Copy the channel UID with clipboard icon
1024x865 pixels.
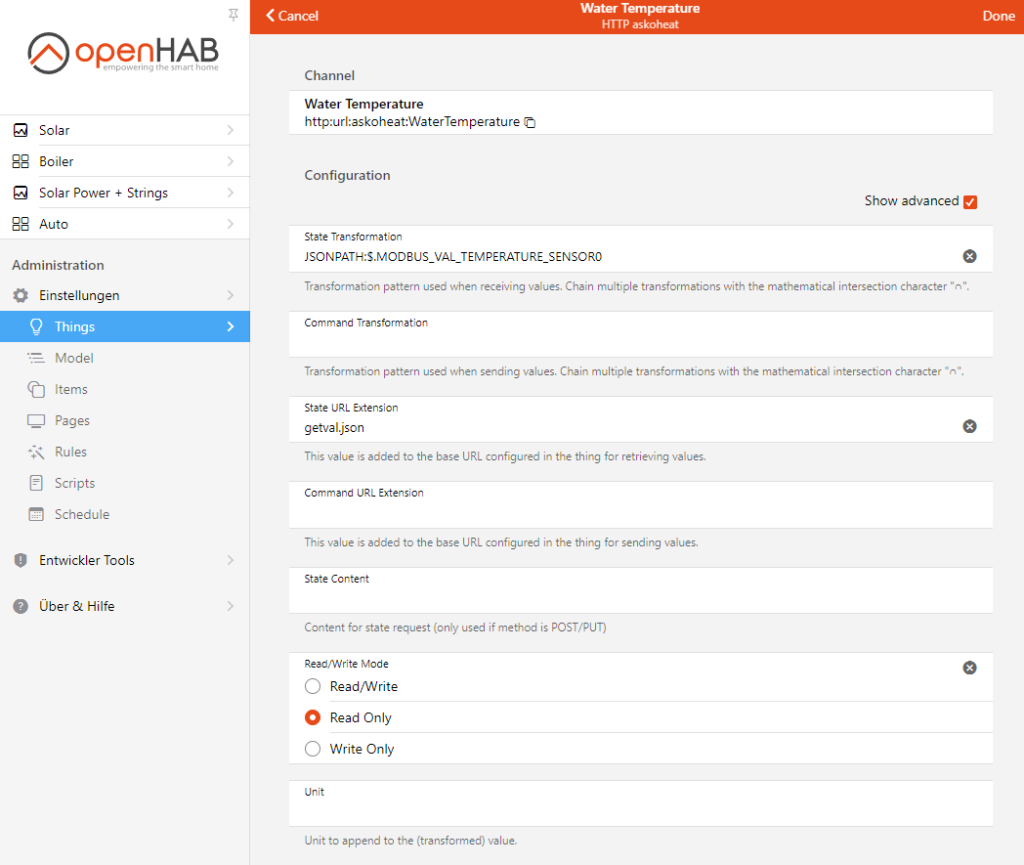530,122
